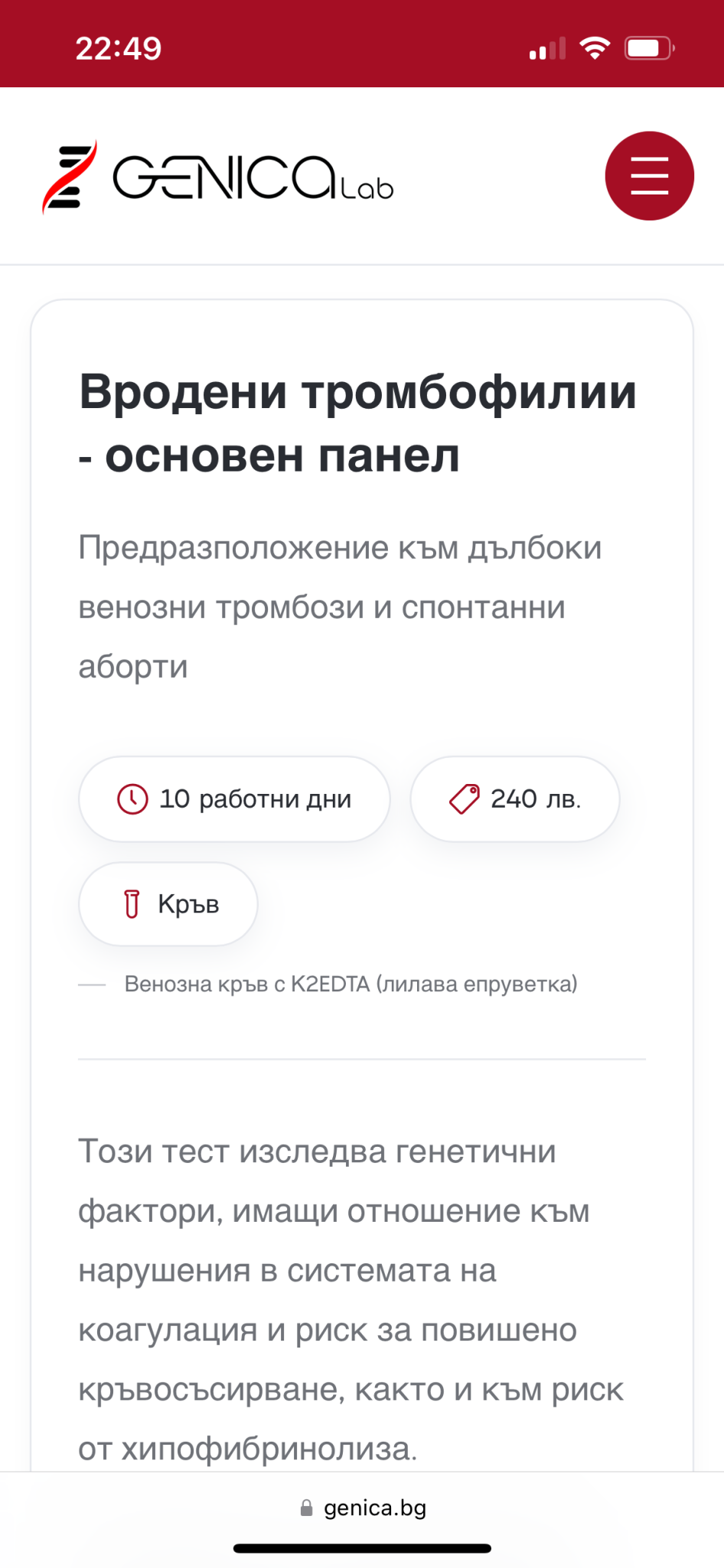The image size is (724, 1568).
Task: Click the genica.bg address bar URL
Action: pyautogui.click(x=375, y=1508)
